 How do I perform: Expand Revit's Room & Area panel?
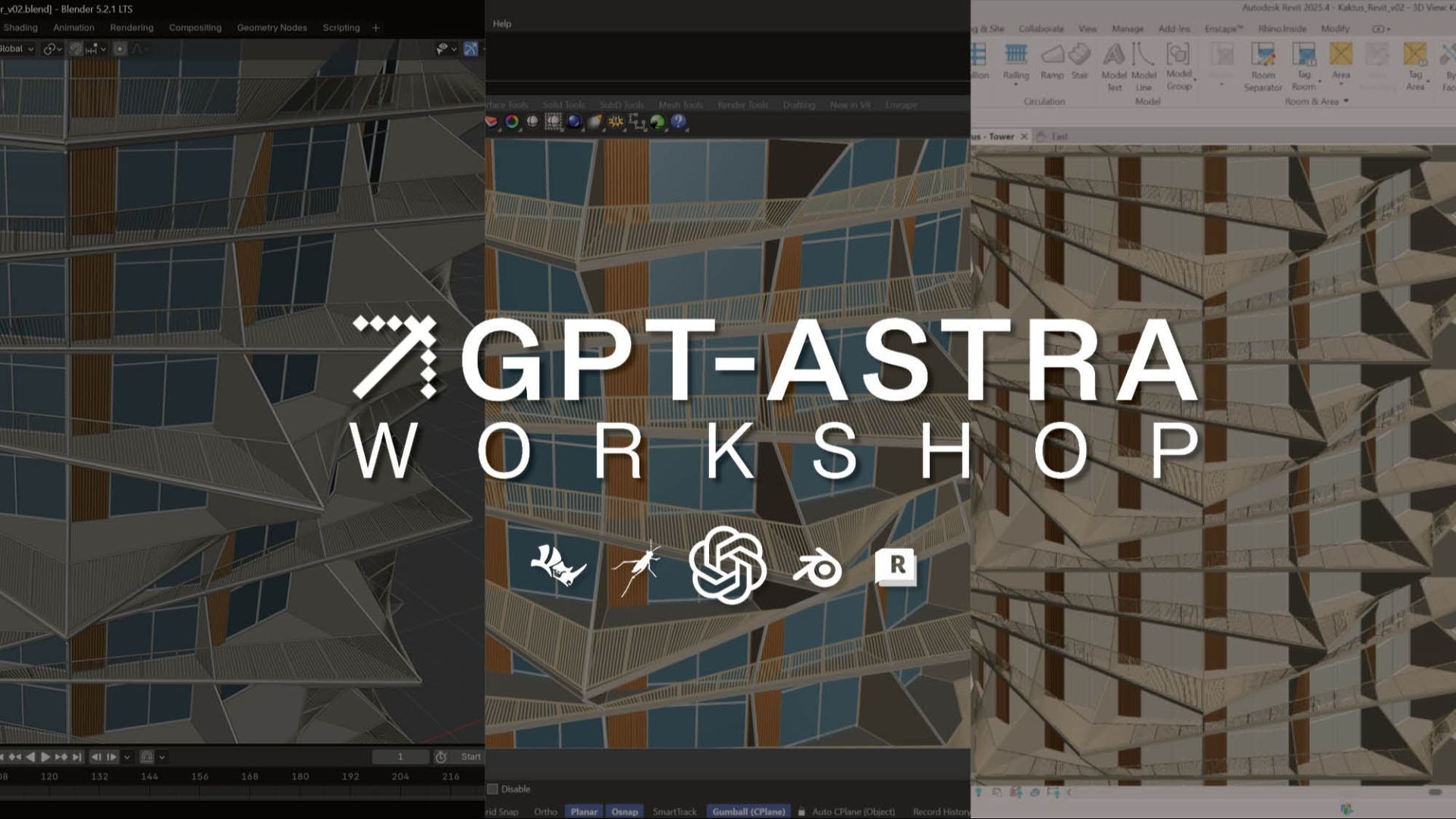coord(1316,102)
